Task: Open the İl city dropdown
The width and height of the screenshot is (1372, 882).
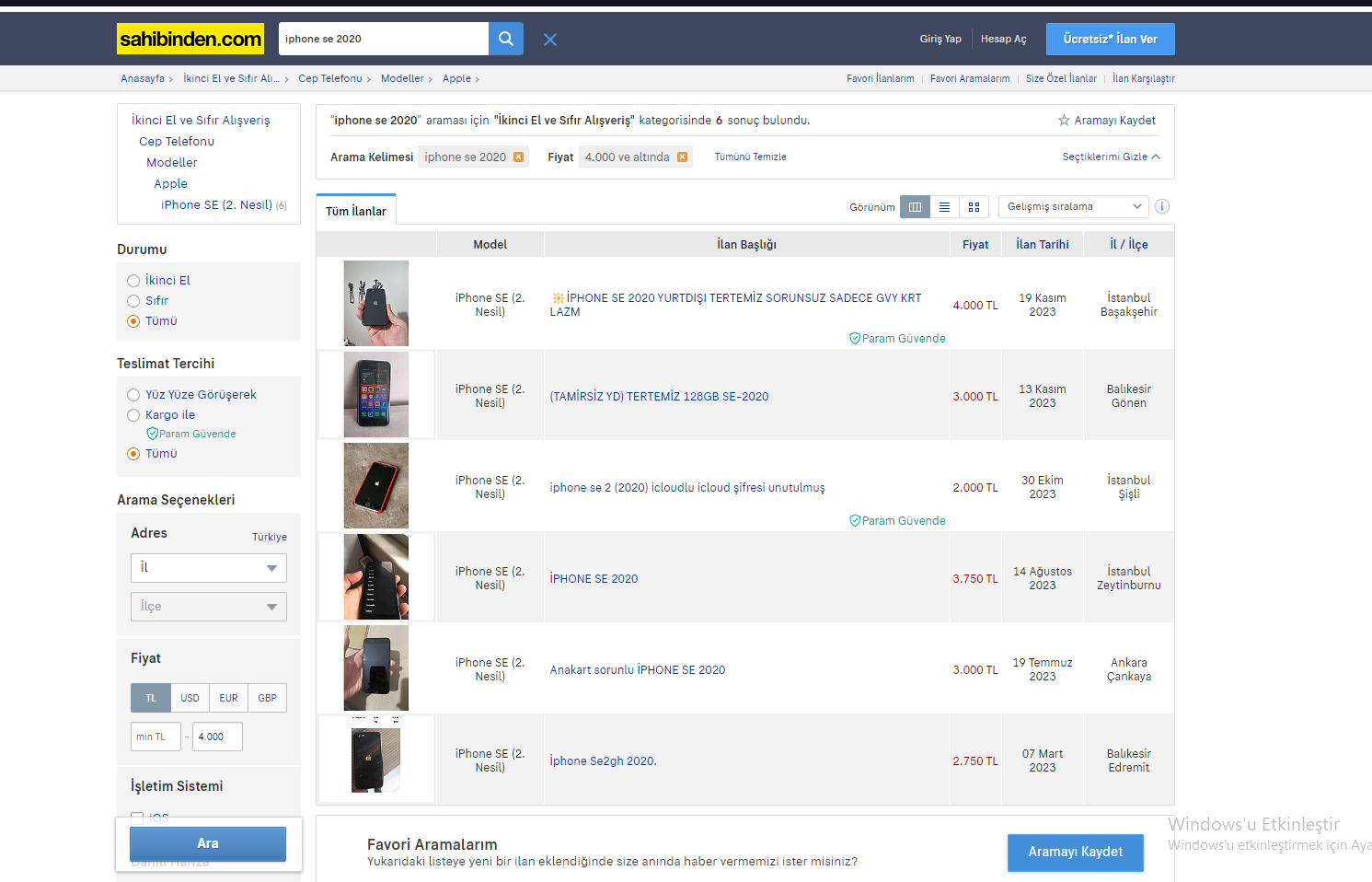Action: click(x=209, y=568)
